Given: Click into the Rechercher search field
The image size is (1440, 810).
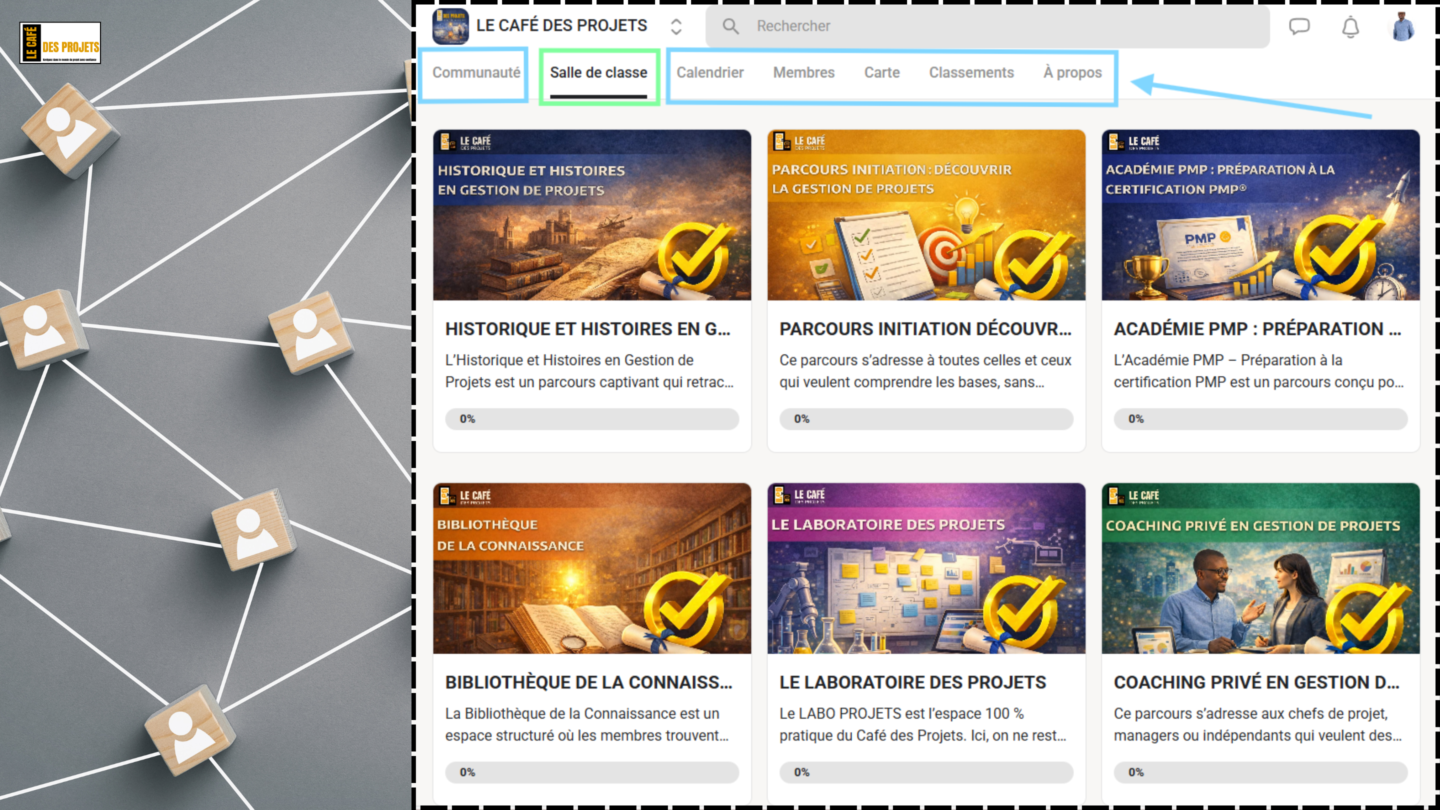Looking at the screenshot, I should point(988,26).
